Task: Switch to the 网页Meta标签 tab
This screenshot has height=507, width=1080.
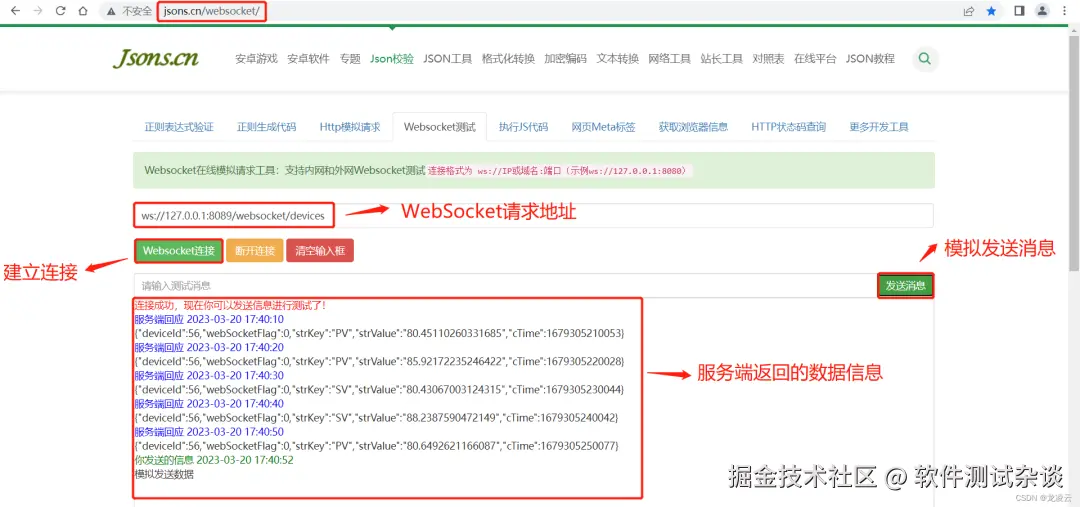Action: point(603,127)
